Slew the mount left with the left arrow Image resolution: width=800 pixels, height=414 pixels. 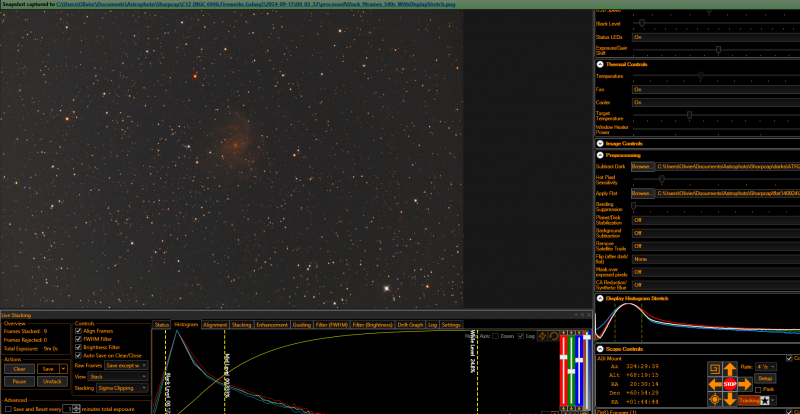coord(714,384)
